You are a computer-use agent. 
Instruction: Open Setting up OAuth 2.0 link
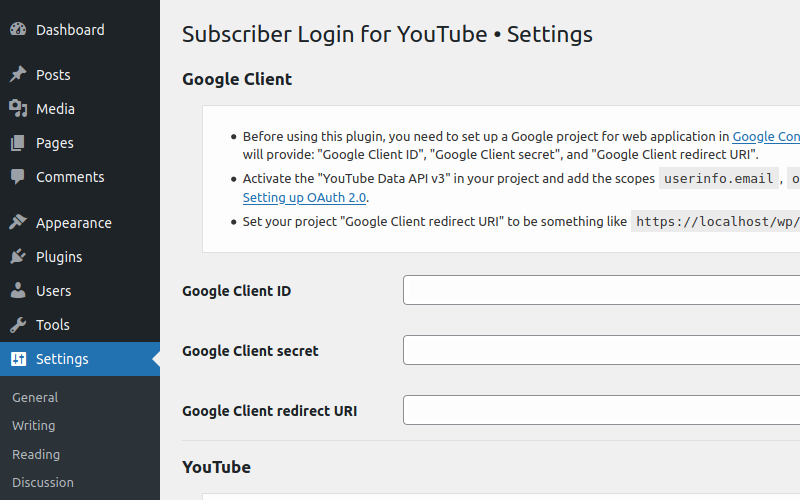304,197
